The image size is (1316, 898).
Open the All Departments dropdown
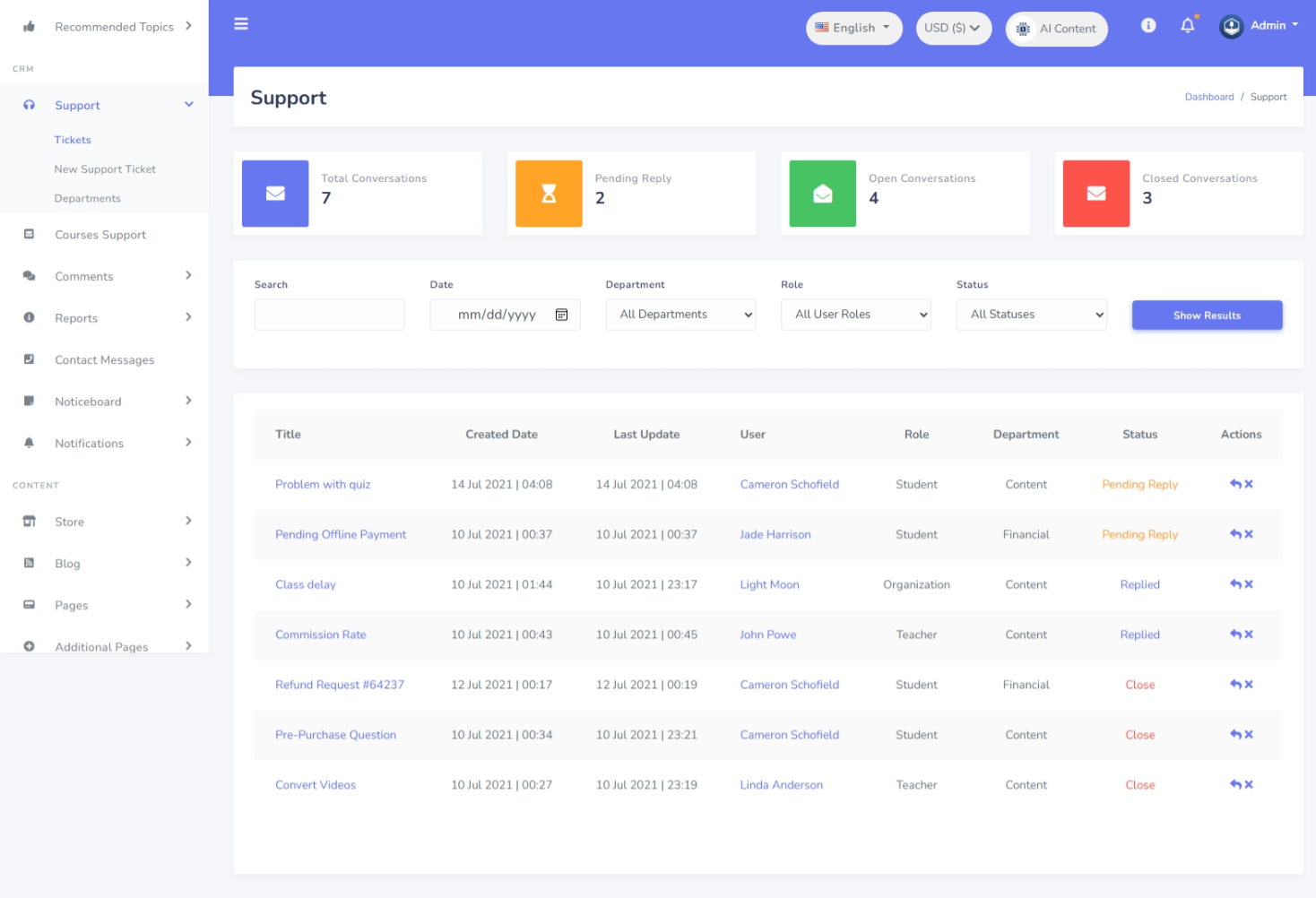coord(680,315)
